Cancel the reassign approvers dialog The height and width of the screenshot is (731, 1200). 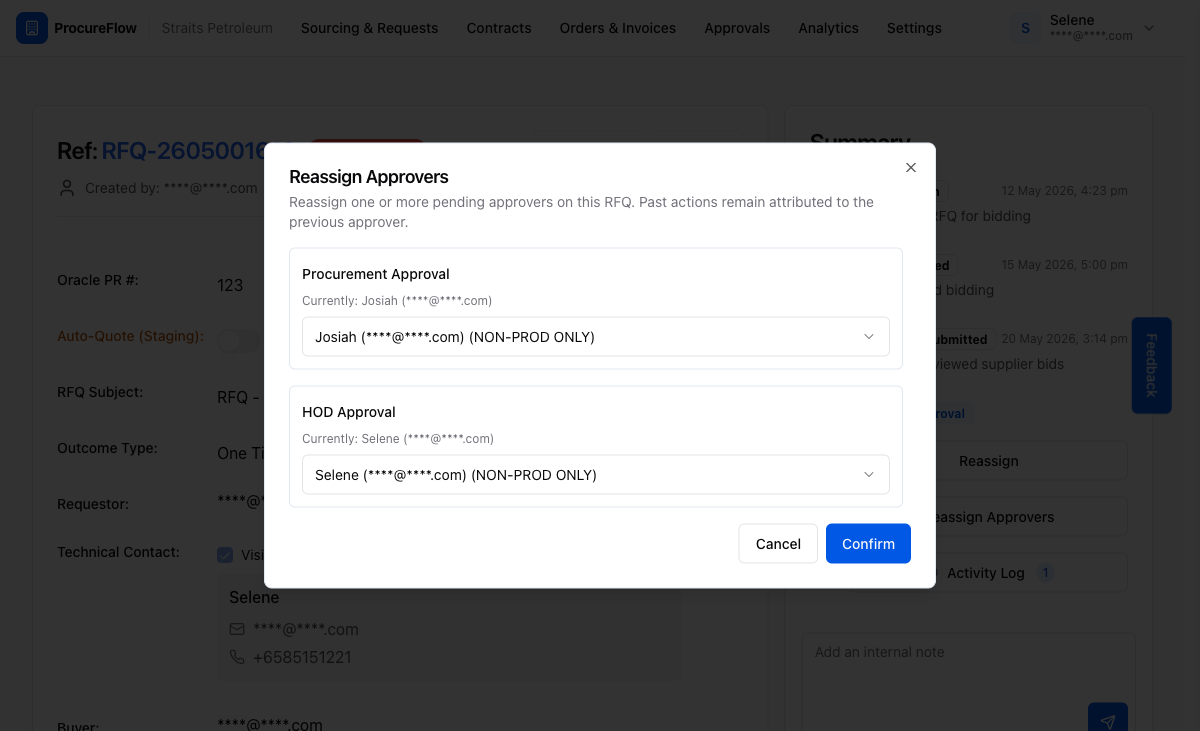click(x=778, y=544)
